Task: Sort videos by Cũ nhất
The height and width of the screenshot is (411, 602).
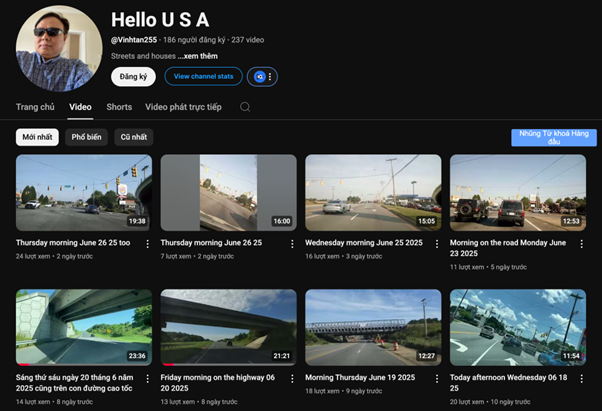Action: pos(134,137)
